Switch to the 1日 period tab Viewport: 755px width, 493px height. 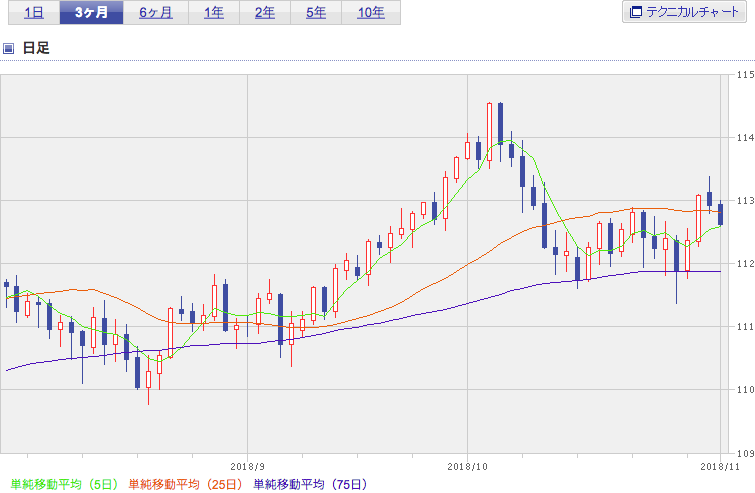click(x=34, y=12)
